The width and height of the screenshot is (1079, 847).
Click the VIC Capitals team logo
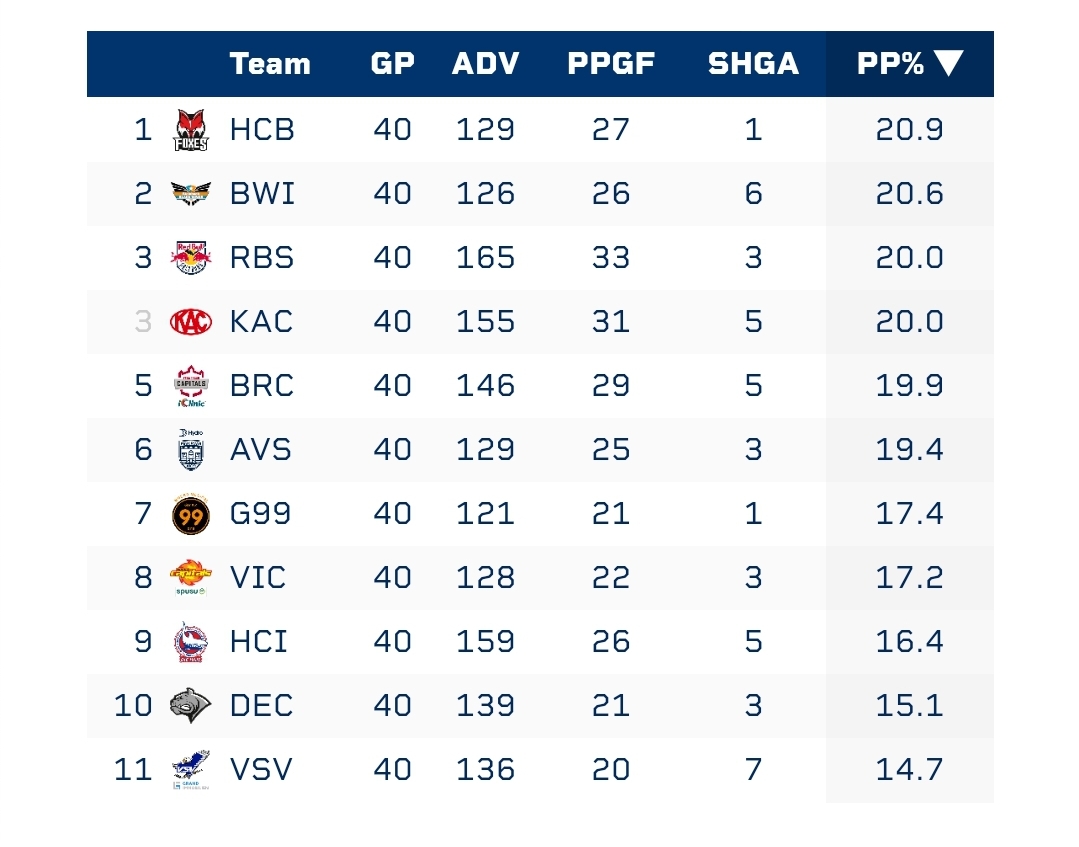[191, 578]
